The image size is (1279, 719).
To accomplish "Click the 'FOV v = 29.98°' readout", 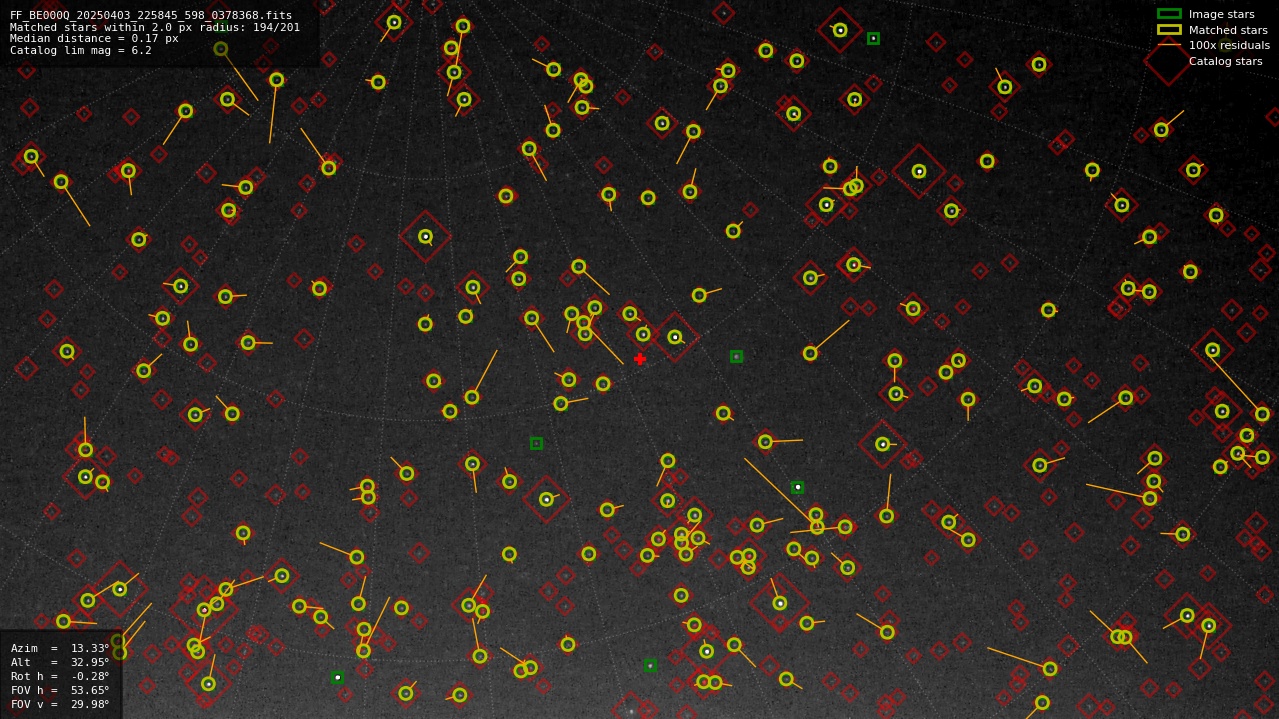I will pos(60,704).
